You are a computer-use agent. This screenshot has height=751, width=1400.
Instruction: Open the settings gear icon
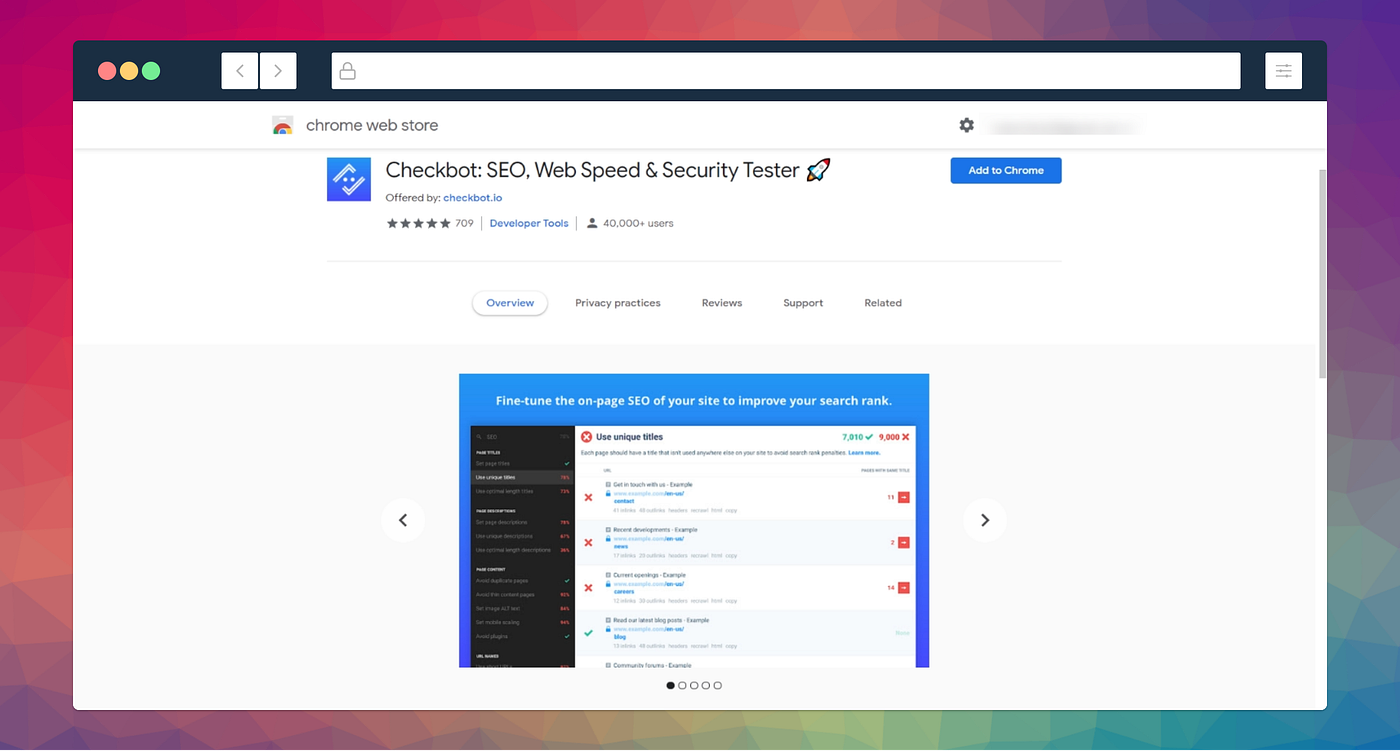[966, 125]
